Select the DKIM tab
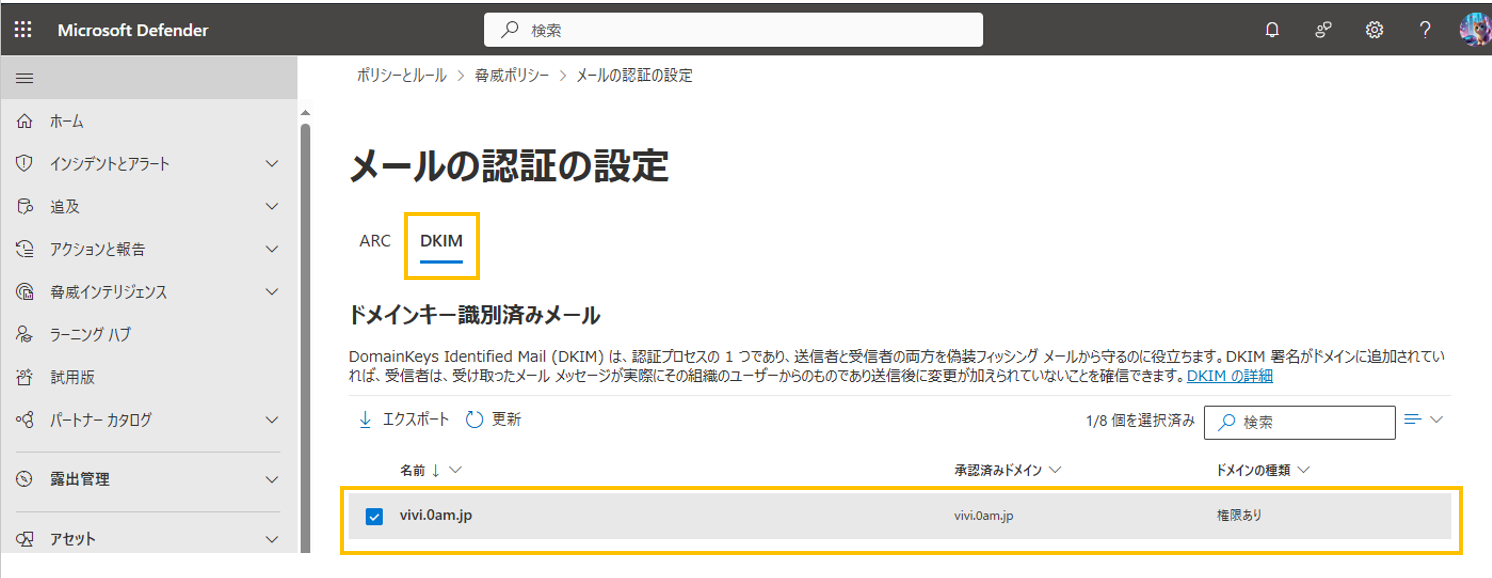The height and width of the screenshot is (578, 1492). (441, 241)
